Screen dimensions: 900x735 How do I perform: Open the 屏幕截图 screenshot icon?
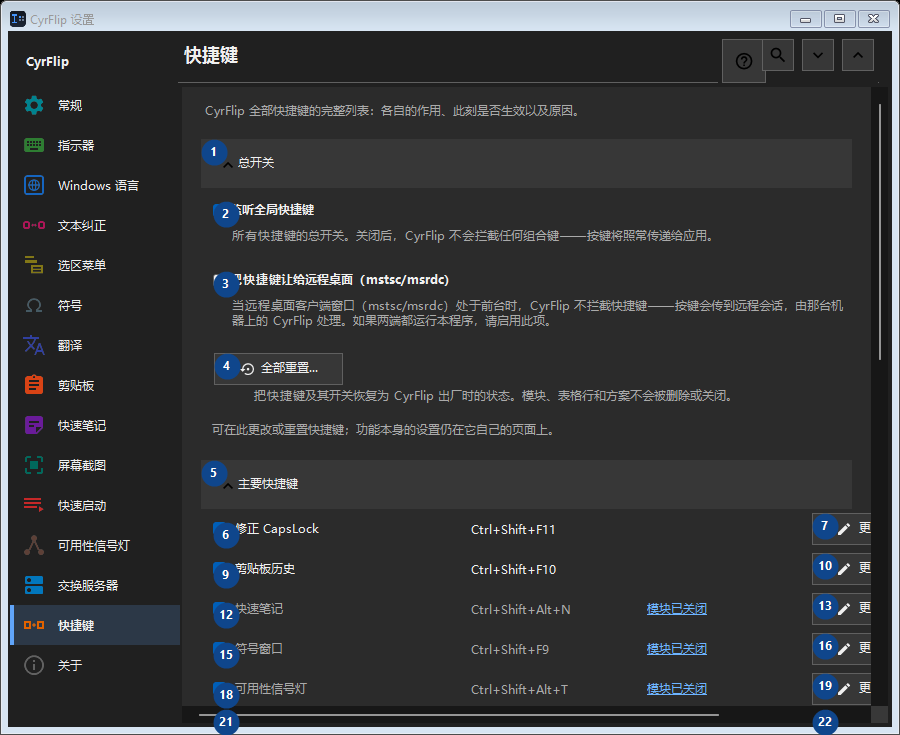click(34, 465)
